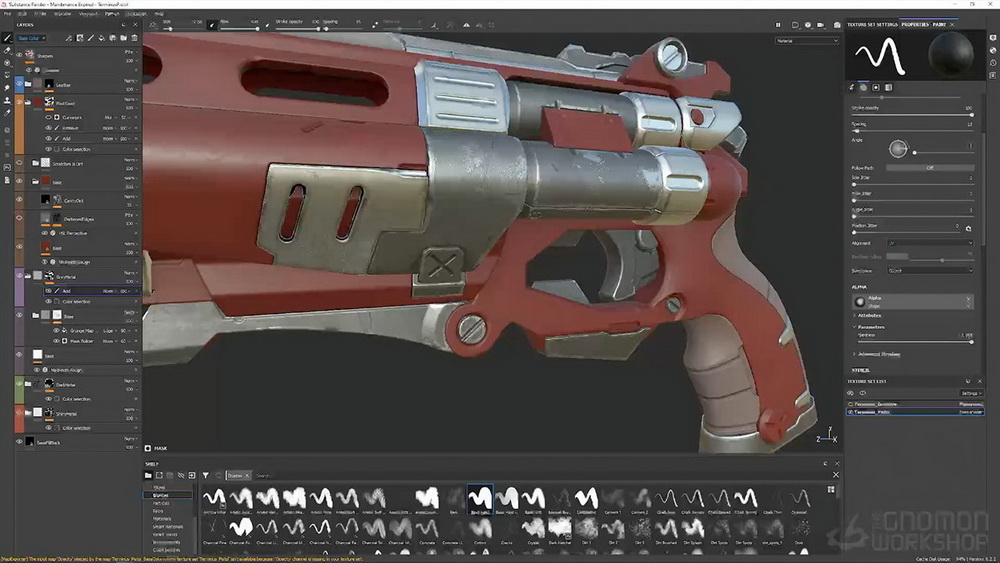This screenshot has width=1000, height=563.
Task: Switch to Texture Set Settings tab
Action: [x=872, y=25]
